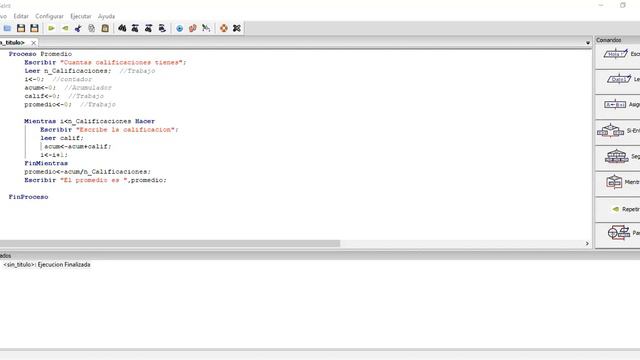Click the Copy toolbar icon

[91, 28]
